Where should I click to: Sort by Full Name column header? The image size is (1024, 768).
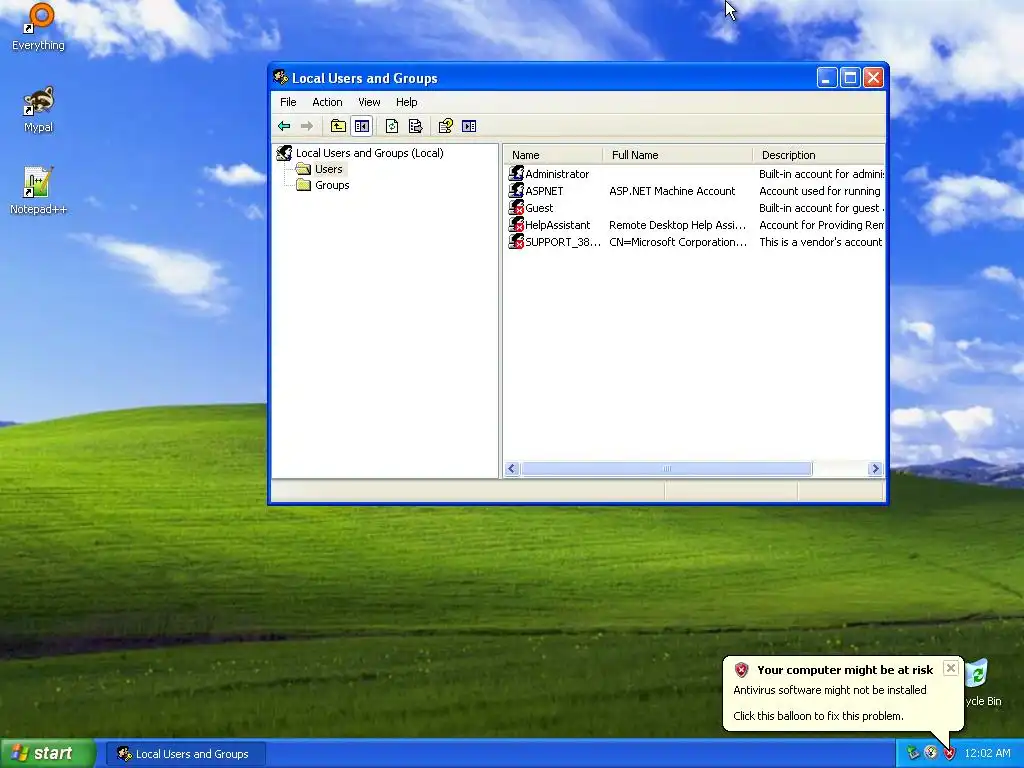coord(678,155)
